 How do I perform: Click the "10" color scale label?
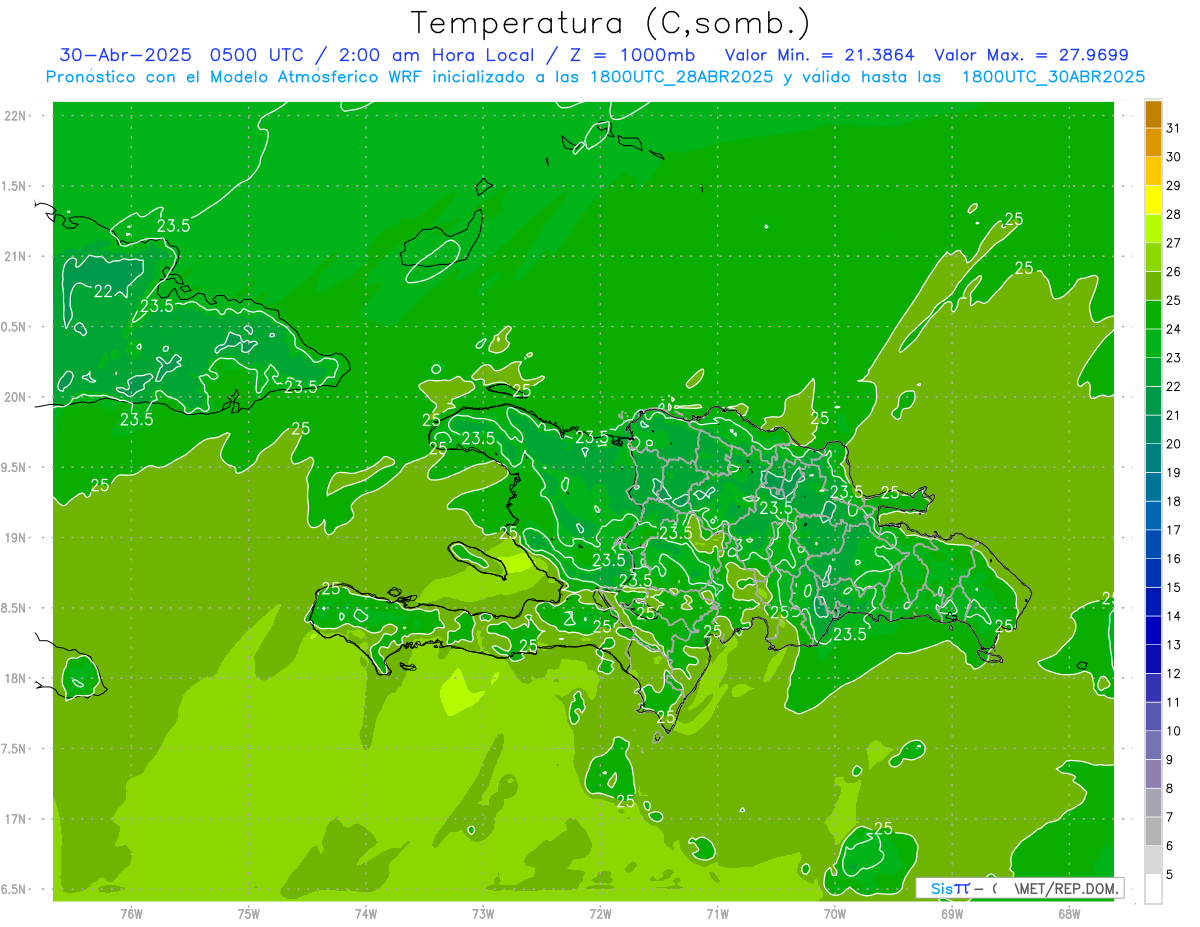pos(1174,731)
